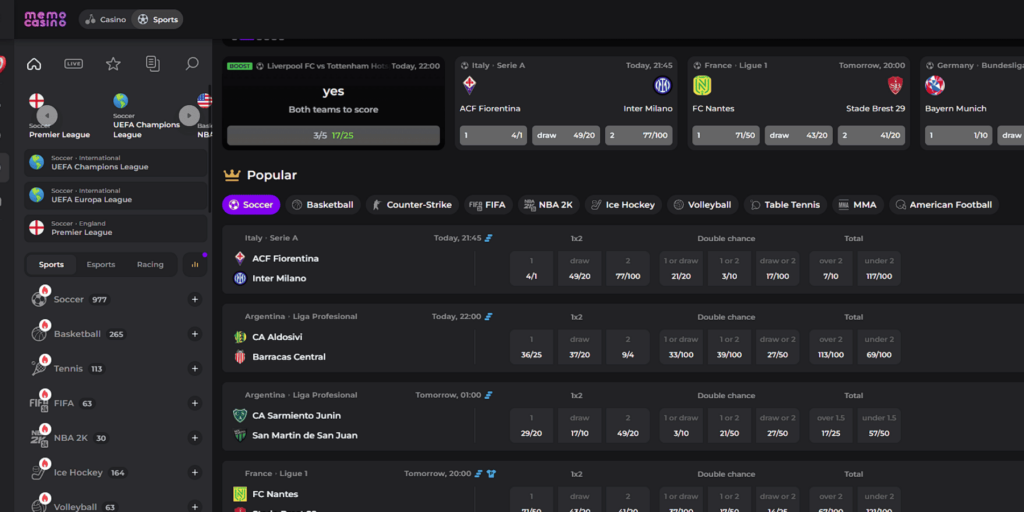Viewport: 1024px width, 512px height.
Task: Go to previous league in carousel
Action: [x=47, y=116]
